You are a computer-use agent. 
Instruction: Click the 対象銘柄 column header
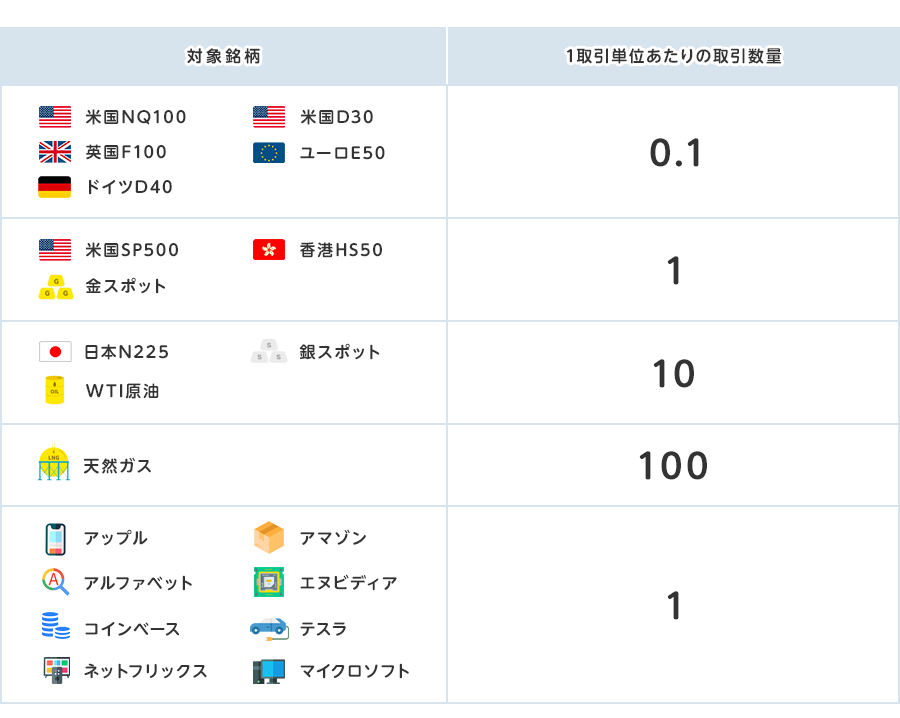(224, 57)
